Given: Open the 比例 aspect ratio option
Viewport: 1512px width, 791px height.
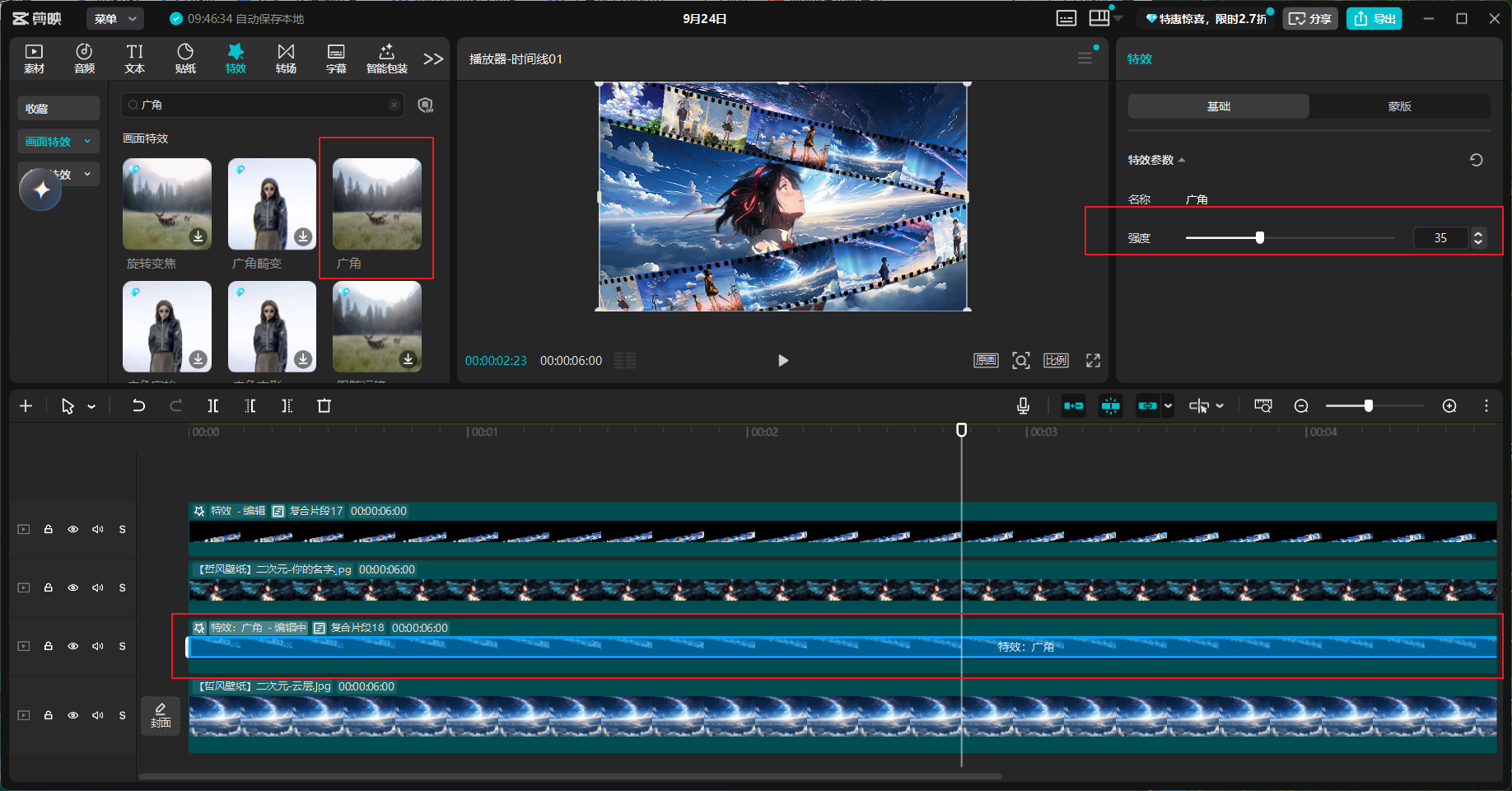Looking at the screenshot, I should (1056, 360).
